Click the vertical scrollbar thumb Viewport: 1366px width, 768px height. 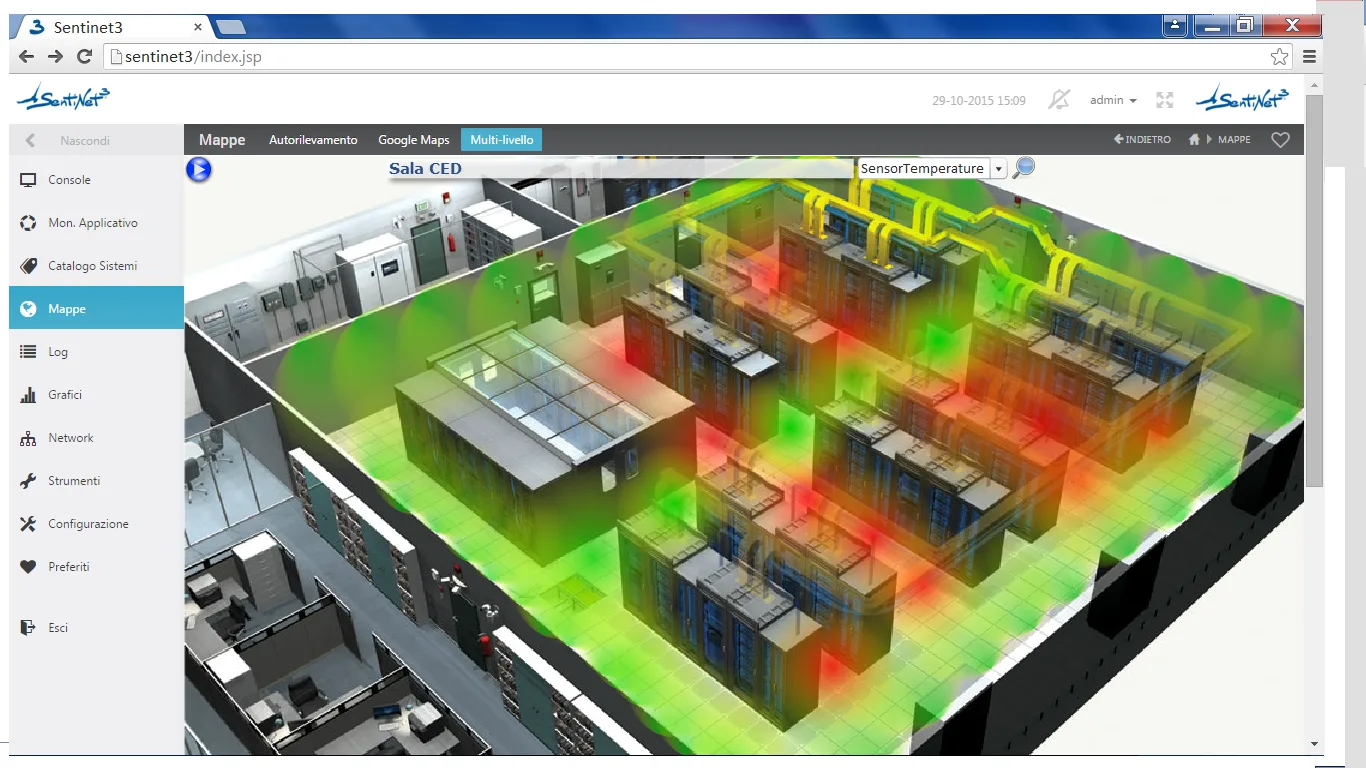pyautogui.click(x=1315, y=290)
